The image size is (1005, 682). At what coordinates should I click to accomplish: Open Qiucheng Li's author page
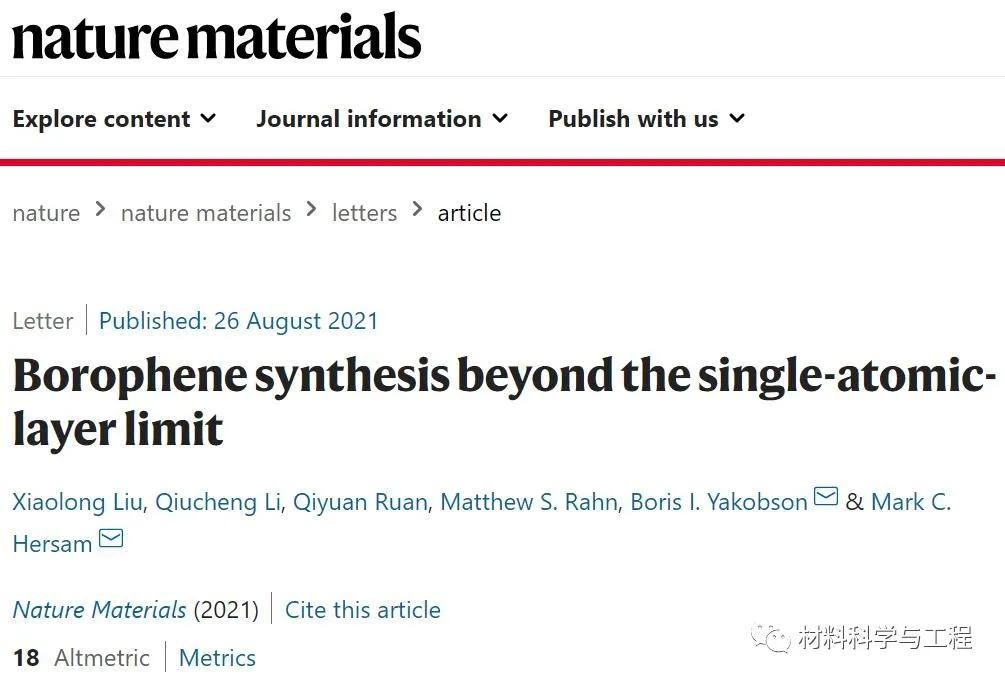[x=218, y=502]
